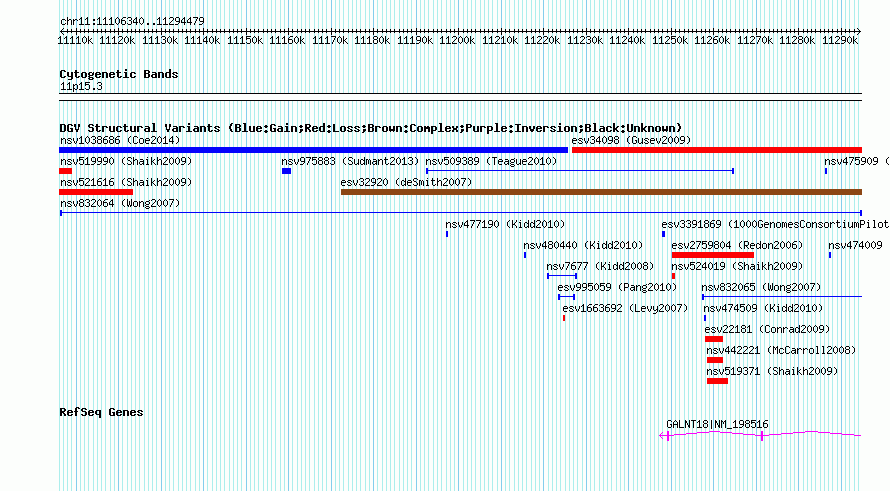
Task: Select the nsv519990 (Shaikh2009) red variant bar
Action: (x=65, y=171)
